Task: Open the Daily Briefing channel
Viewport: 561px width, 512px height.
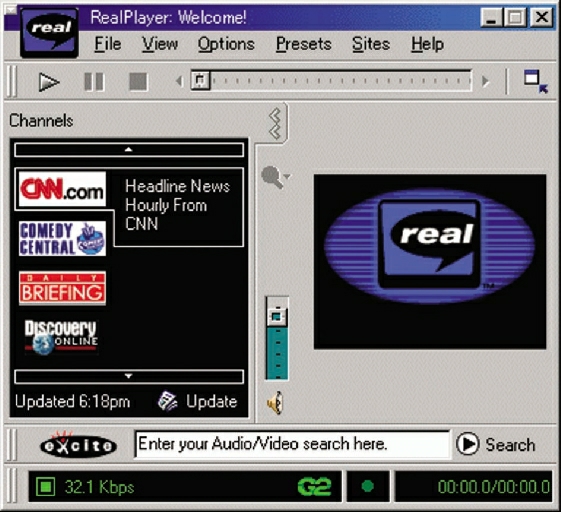Action: tap(62, 288)
